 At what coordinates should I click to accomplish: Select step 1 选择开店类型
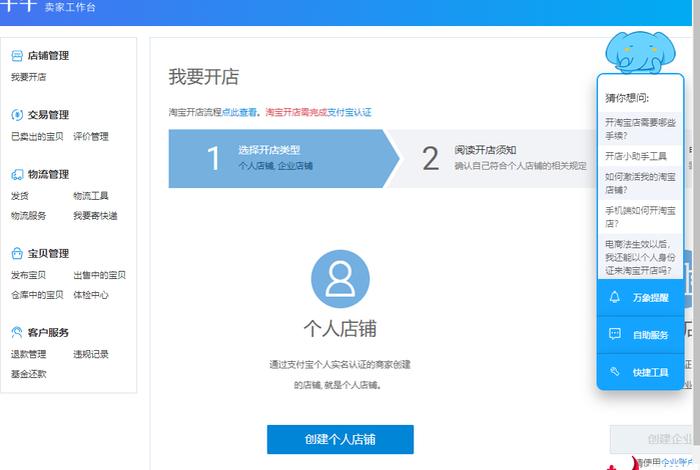click(x=283, y=158)
